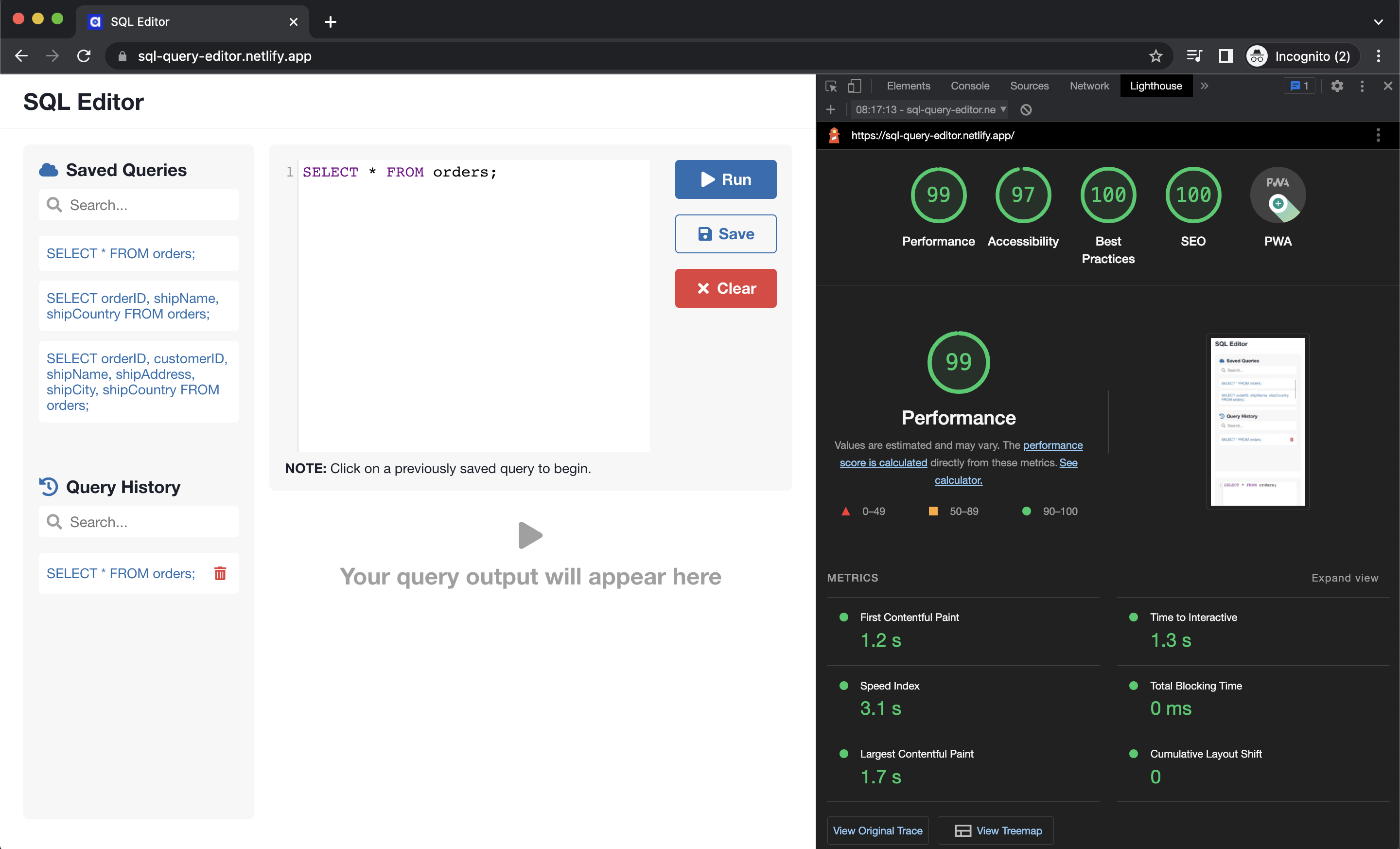Image resolution: width=1400 pixels, height=849 pixels.
Task: Toggle the device emulation toolbar
Action: tap(855, 86)
